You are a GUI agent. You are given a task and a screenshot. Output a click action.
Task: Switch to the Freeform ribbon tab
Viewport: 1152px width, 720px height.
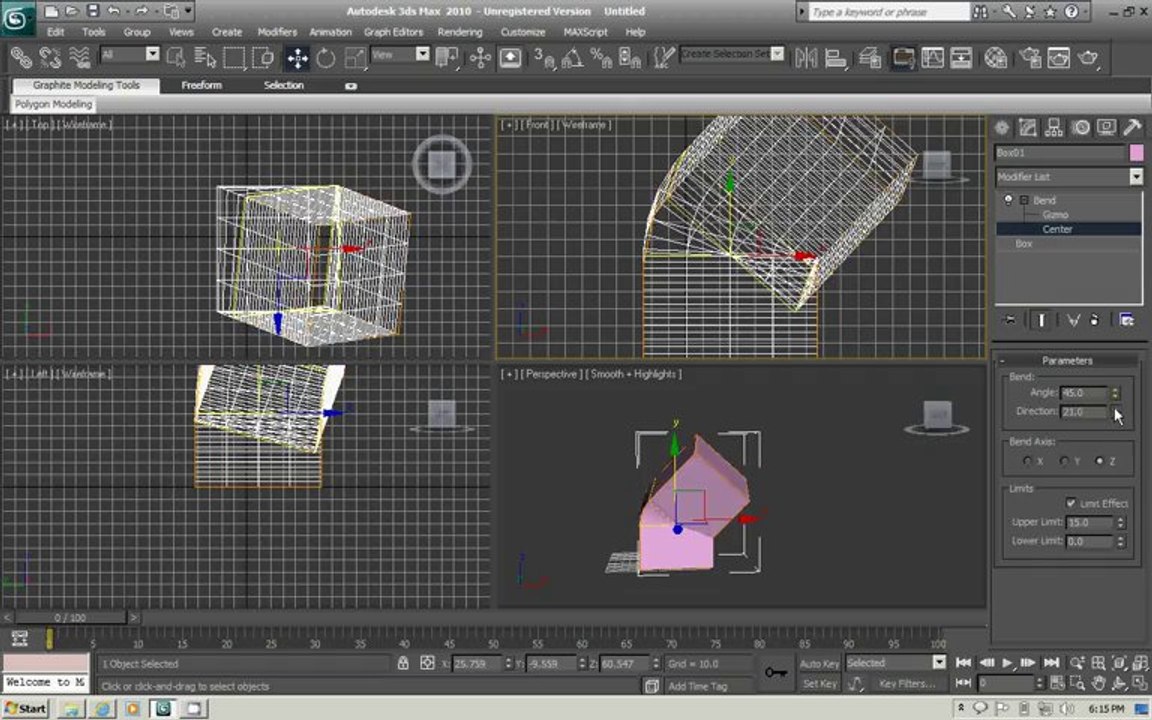(x=201, y=85)
